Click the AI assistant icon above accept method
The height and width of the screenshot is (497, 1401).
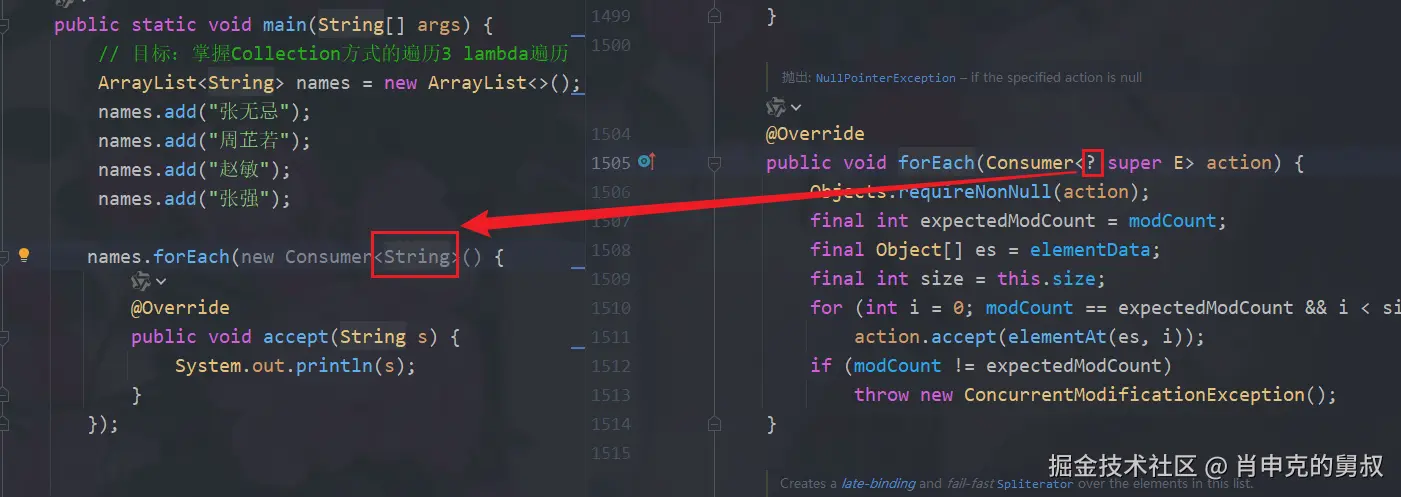click(140, 282)
